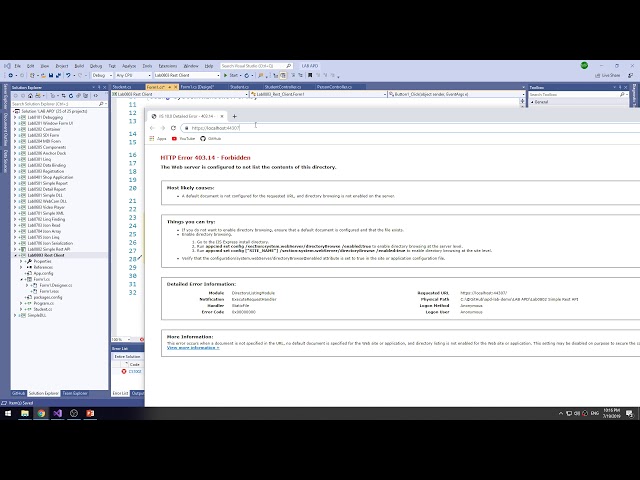Start debugging with the green Start button
Screen dimensions: 640x480
pyautogui.click(x=231, y=76)
